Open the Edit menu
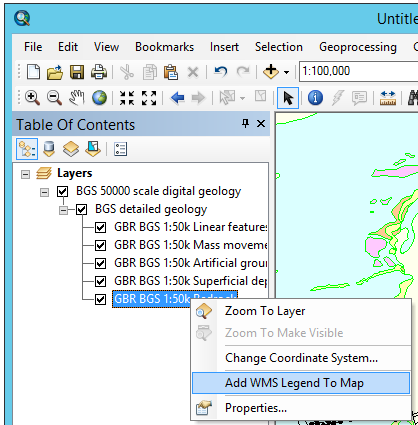The image size is (418, 425). coord(68,47)
